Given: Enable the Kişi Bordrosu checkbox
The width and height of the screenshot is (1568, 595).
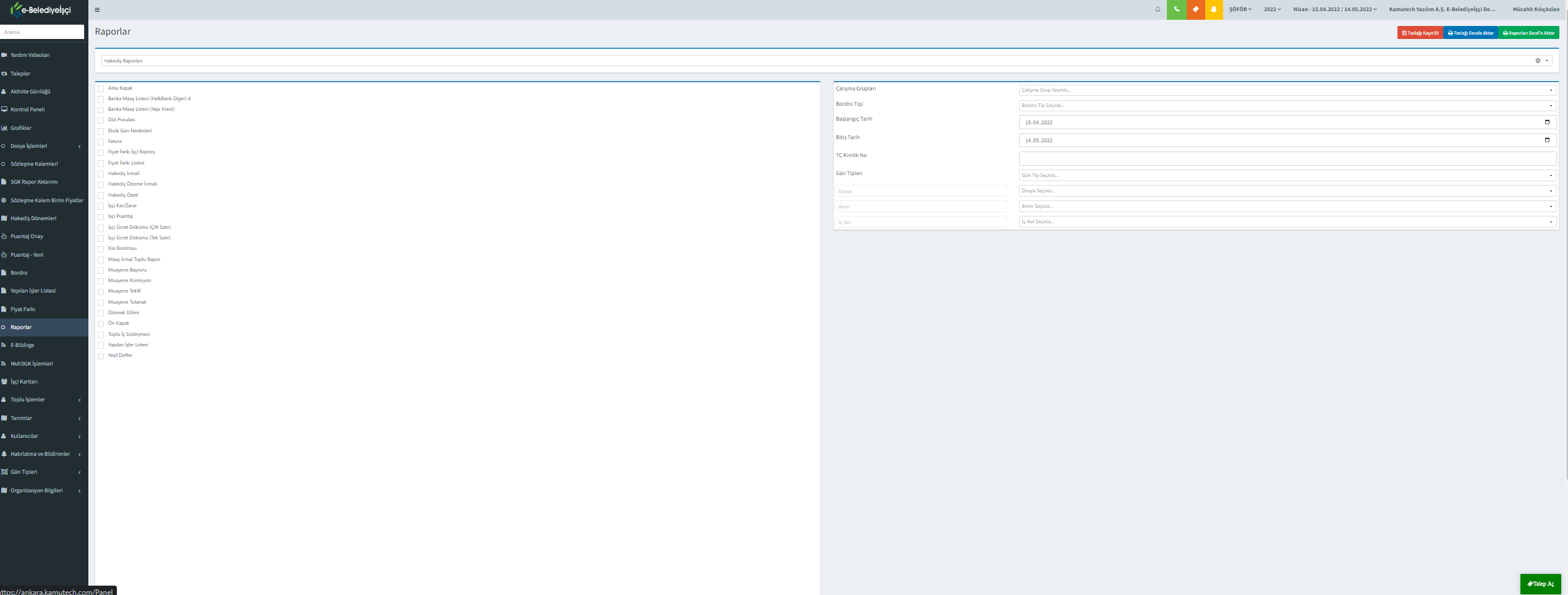Looking at the screenshot, I should 101,249.
